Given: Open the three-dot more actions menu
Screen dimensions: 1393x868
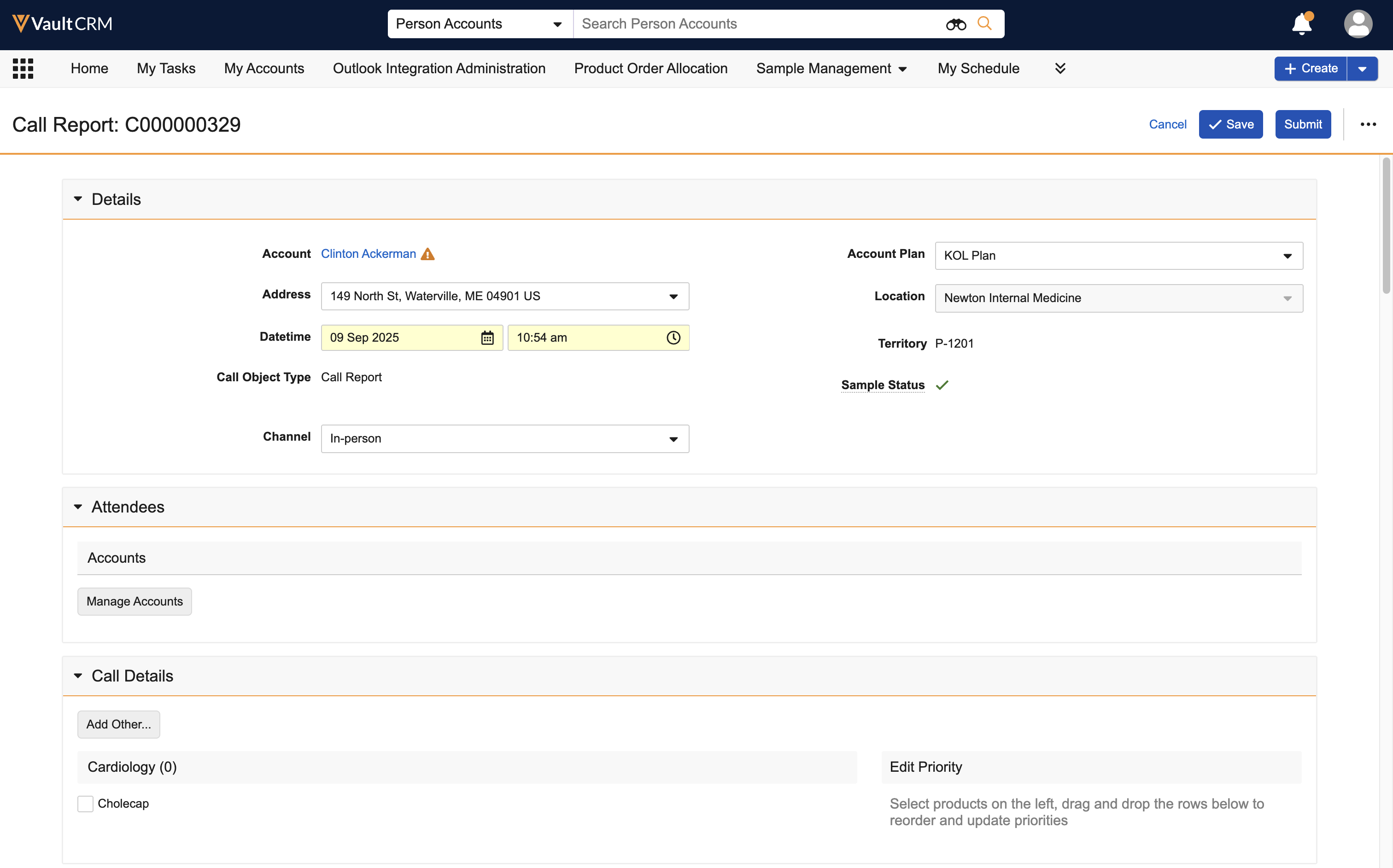Looking at the screenshot, I should tap(1368, 125).
